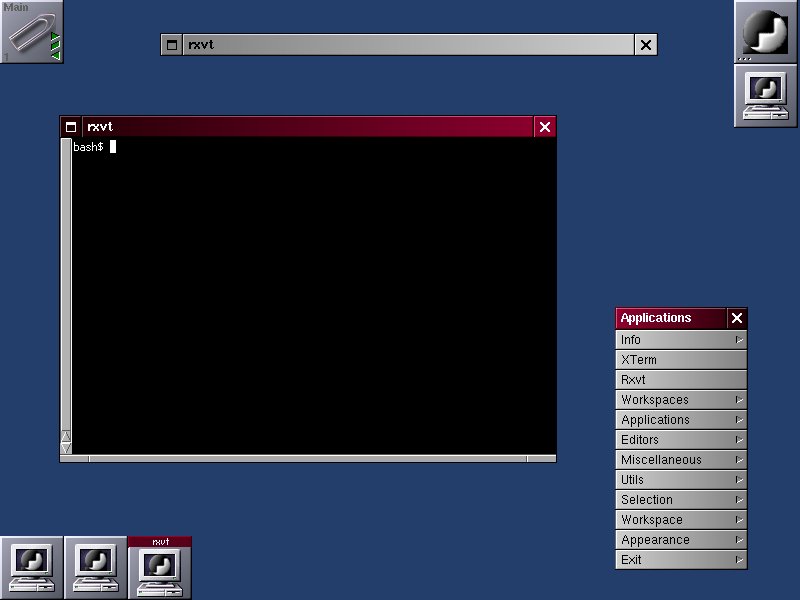The image size is (800, 600).
Task: Click the rxvt vertical scrollbar trough
Action: point(66,284)
